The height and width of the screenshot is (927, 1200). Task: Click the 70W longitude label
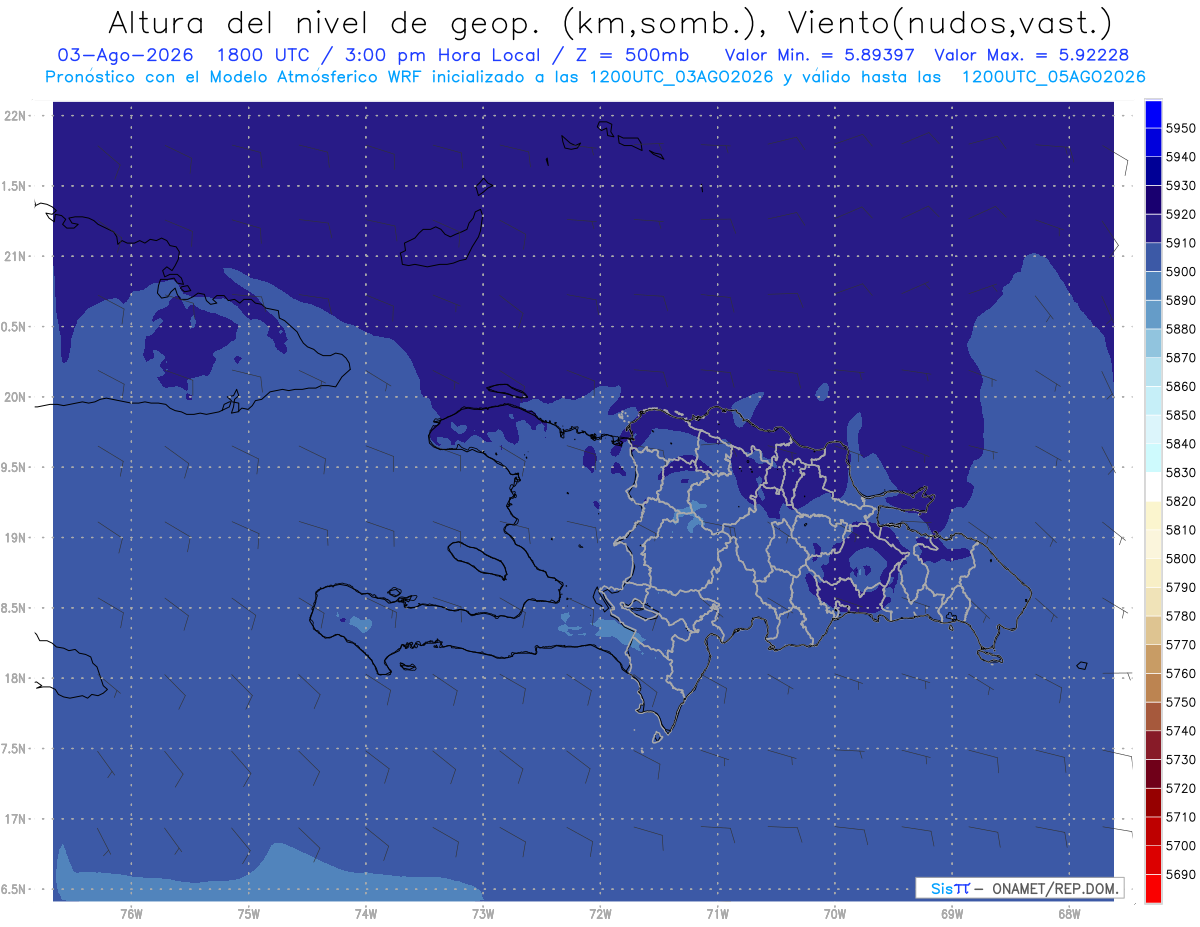[x=835, y=914]
